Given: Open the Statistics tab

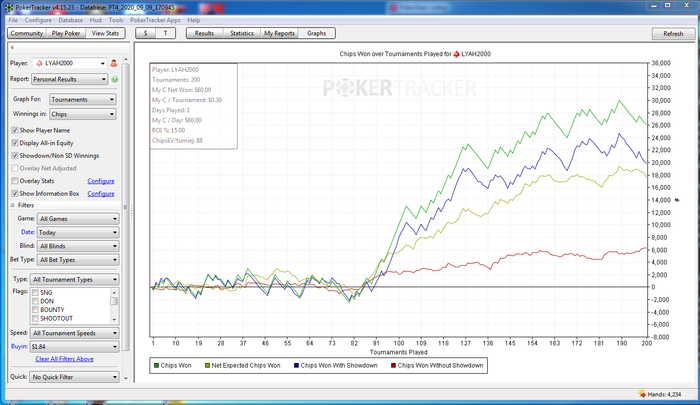Looking at the screenshot, I should (242, 33).
